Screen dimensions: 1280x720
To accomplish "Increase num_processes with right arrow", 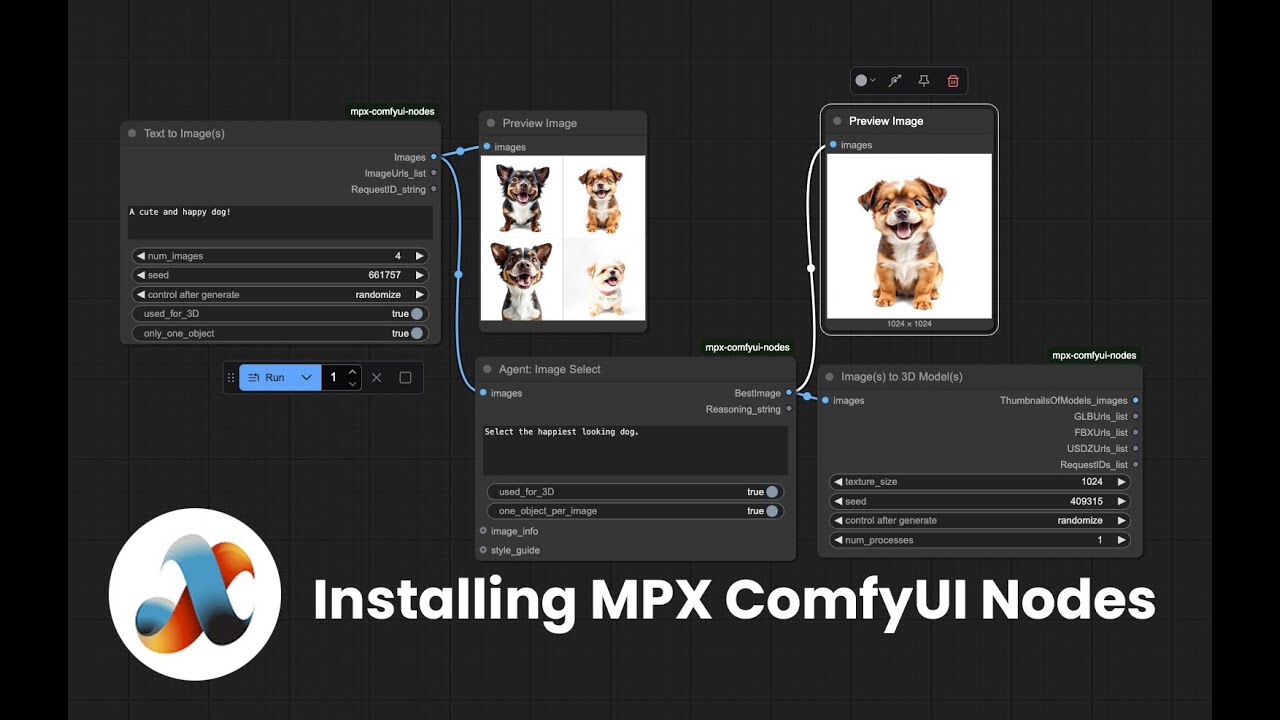I will pyautogui.click(x=1122, y=540).
